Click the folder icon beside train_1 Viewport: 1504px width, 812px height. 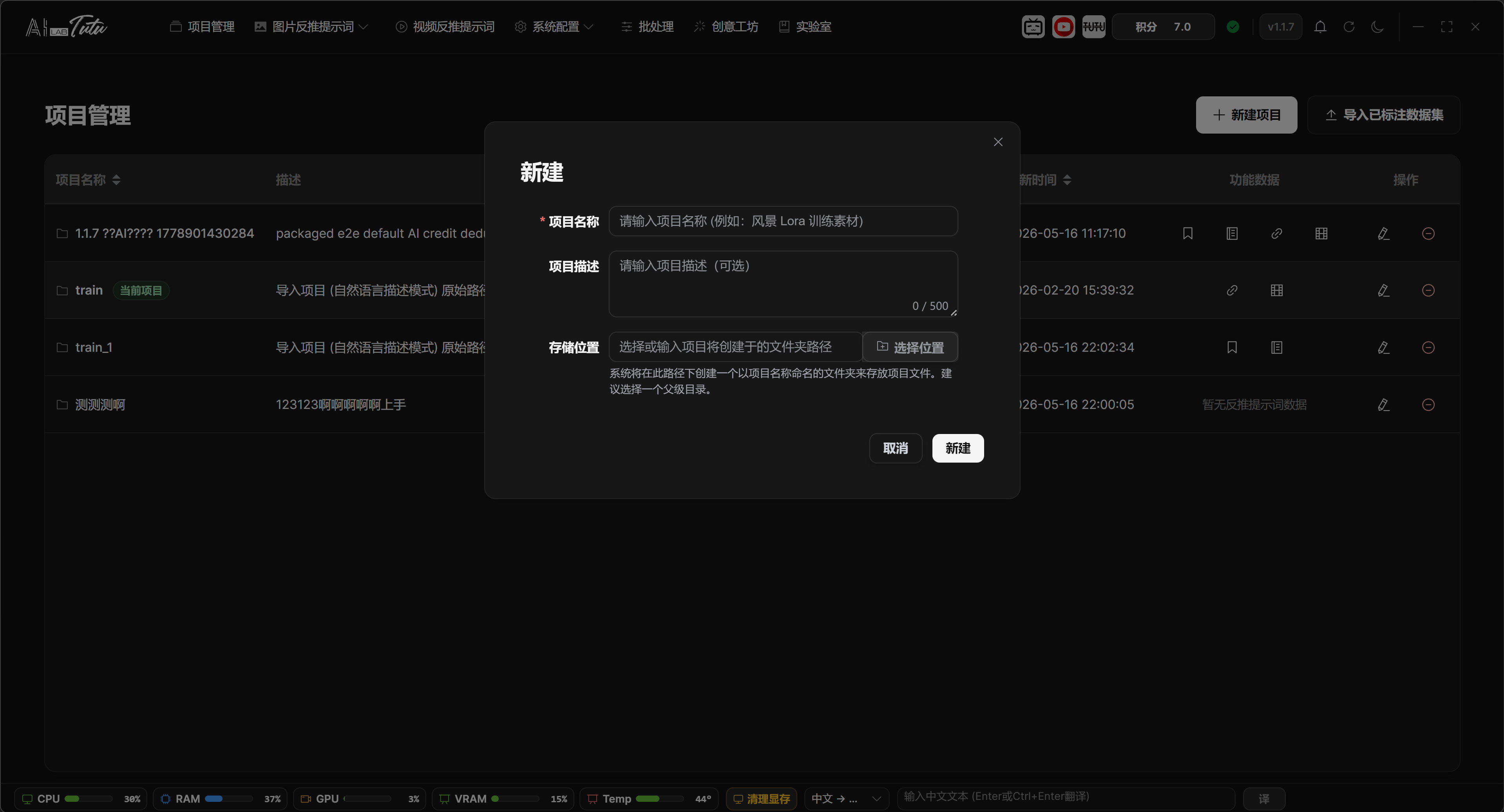pyautogui.click(x=62, y=347)
